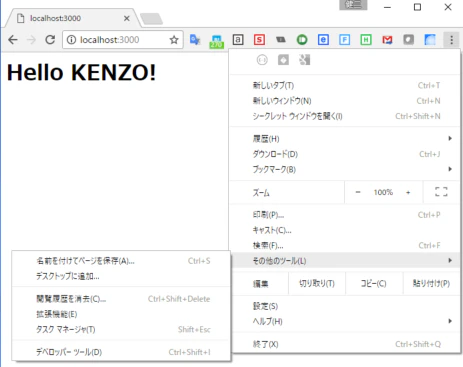Open デベロッパー ツール(D) from the submenu
463x367 pixels.
[x=121, y=352]
